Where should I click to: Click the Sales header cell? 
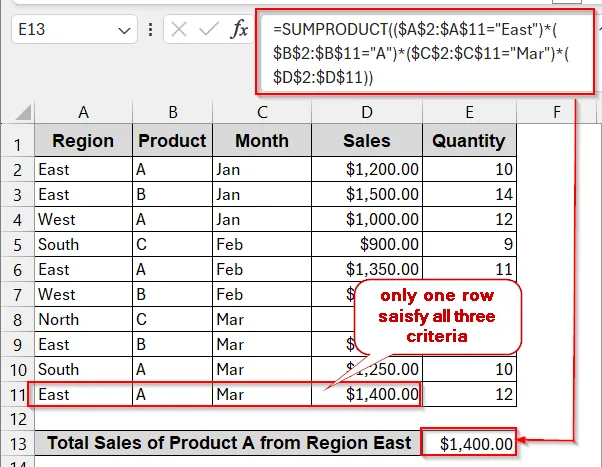(367, 141)
